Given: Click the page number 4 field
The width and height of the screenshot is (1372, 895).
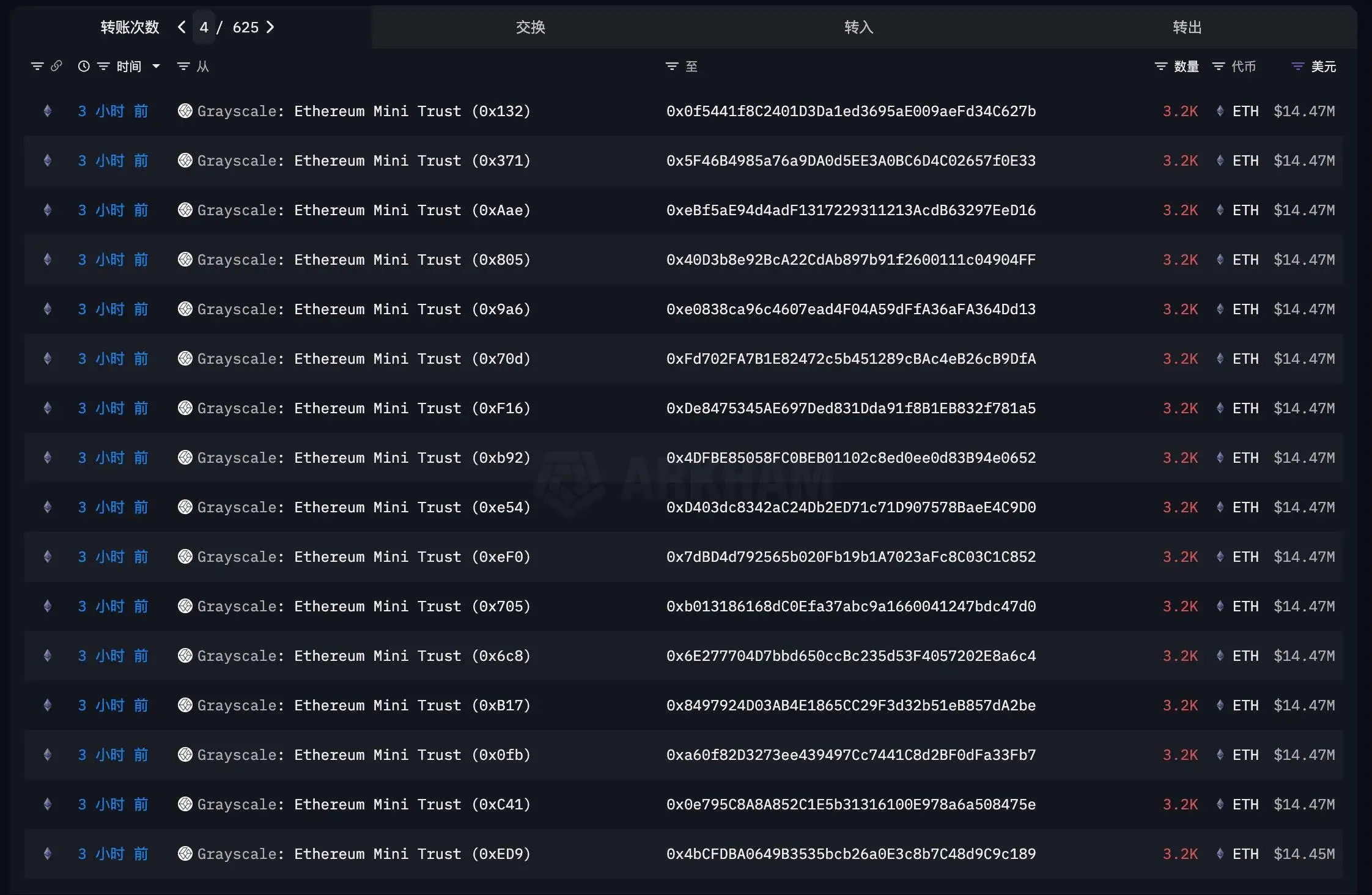Looking at the screenshot, I should click(x=204, y=28).
